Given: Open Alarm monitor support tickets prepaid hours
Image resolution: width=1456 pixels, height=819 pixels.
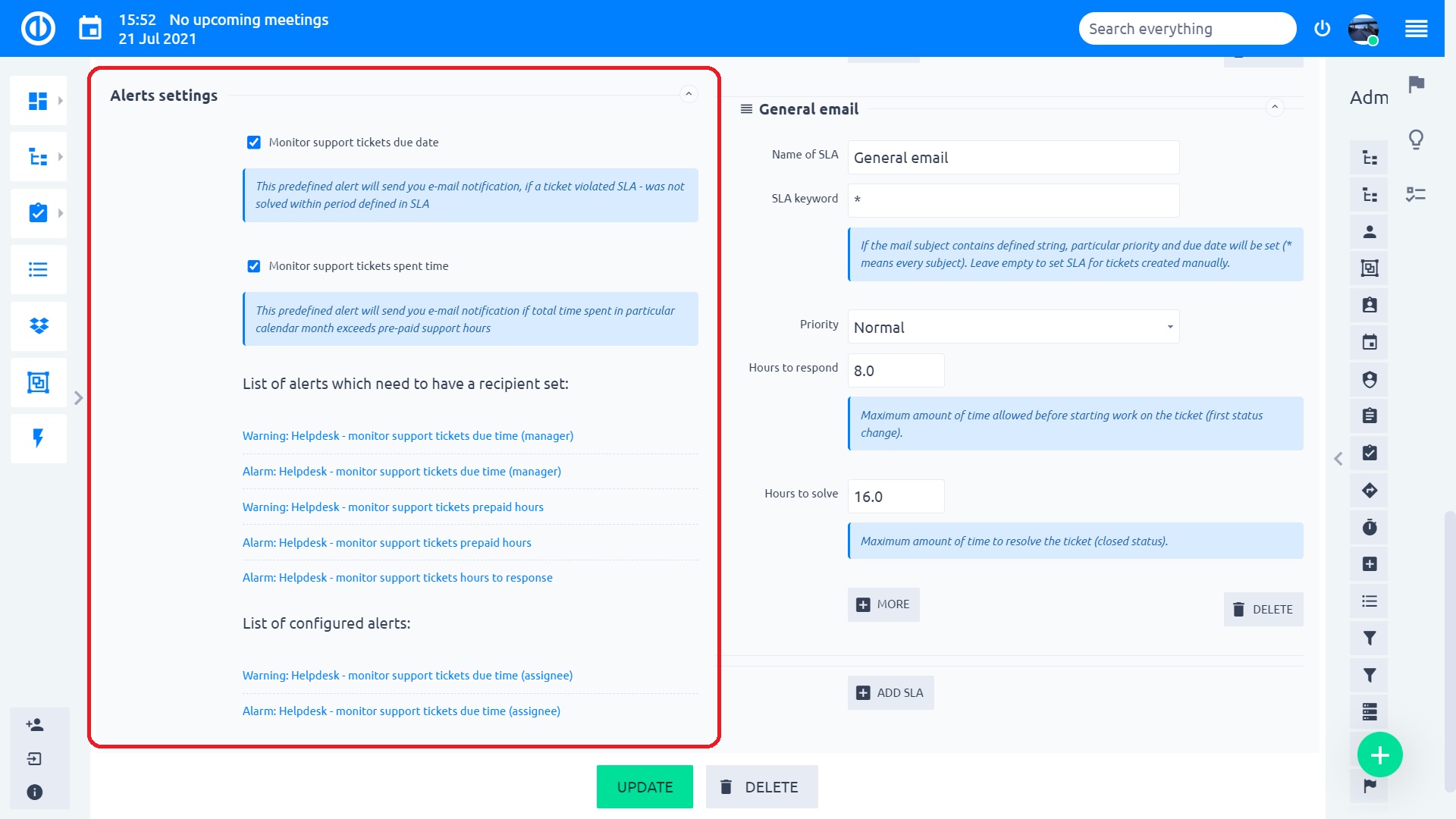Looking at the screenshot, I should 387,543.
